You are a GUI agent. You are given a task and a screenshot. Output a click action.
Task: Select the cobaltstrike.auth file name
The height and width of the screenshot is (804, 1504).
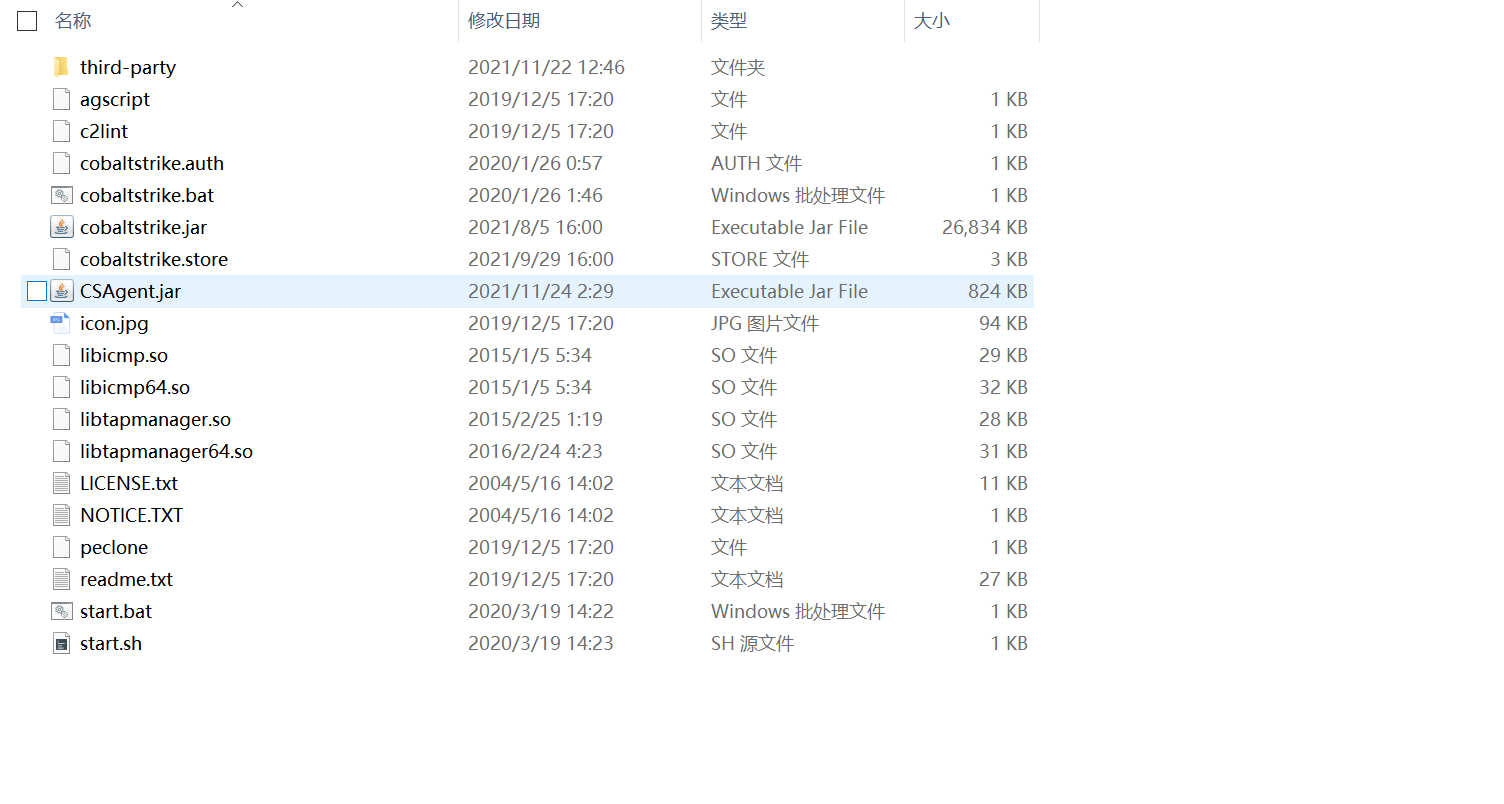(152, 163)
